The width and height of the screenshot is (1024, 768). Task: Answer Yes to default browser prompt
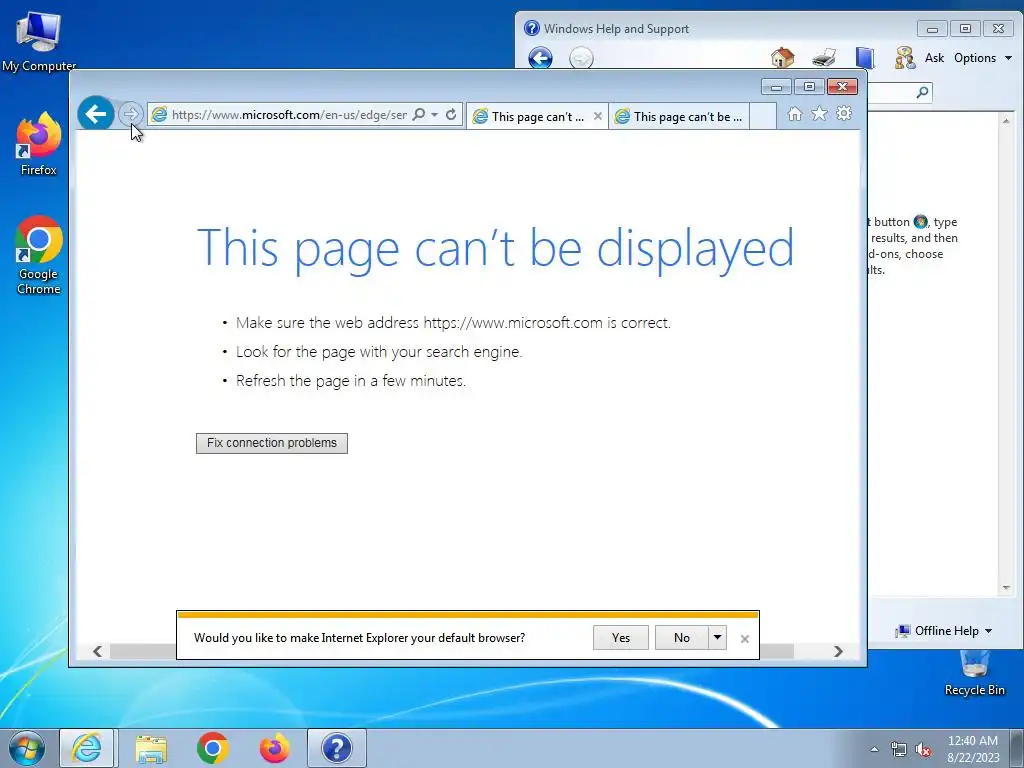pos(620,637)
